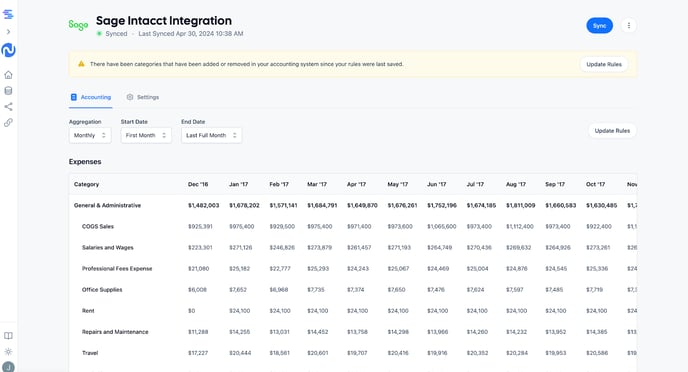
Task: Toggle the theme with the sun icon
Action: pos(8,351)
